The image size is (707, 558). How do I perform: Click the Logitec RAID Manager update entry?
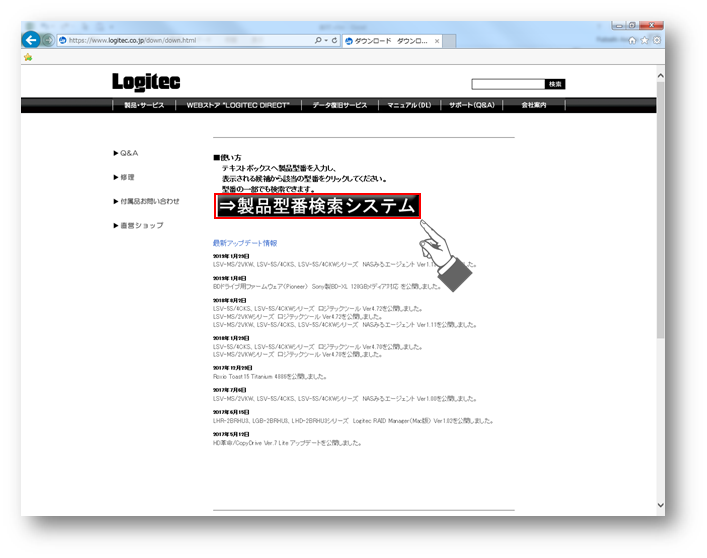tap(353, 421)
